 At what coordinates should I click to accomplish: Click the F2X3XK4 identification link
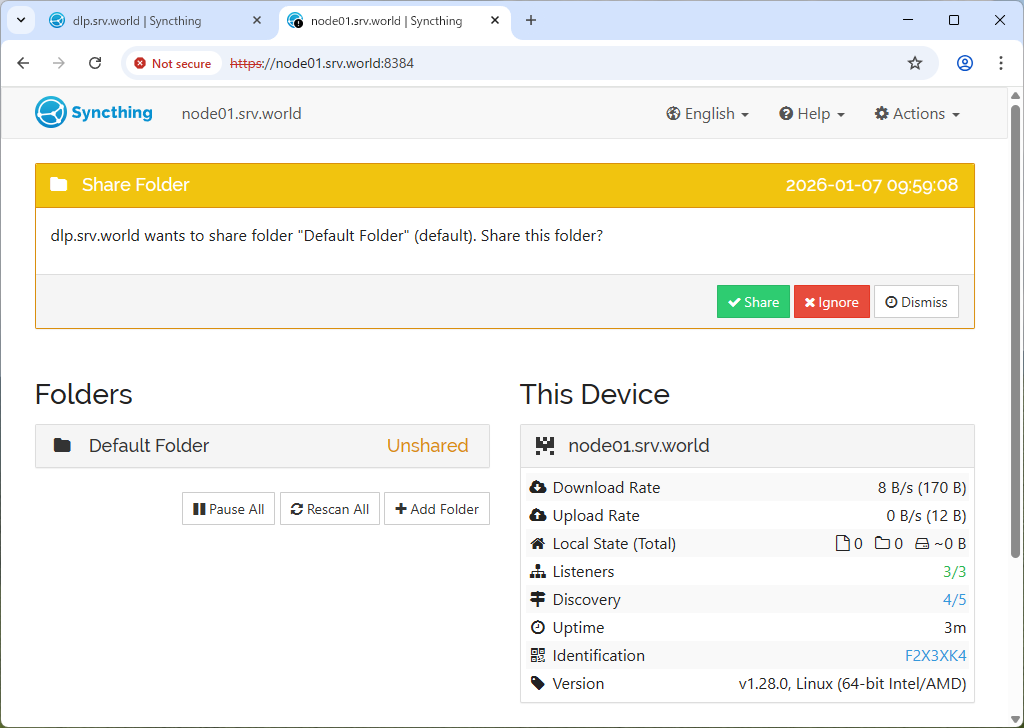[x=935, y=656]
